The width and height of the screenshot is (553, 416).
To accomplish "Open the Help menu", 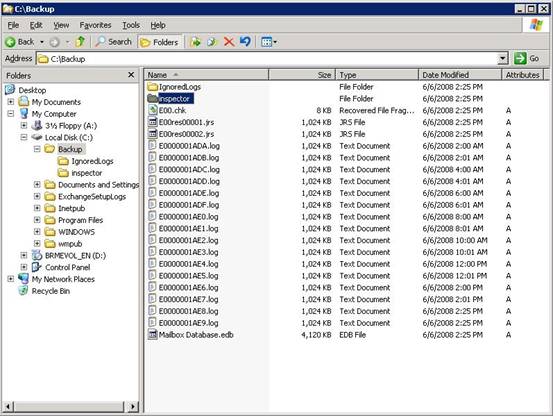I will tap(158, 25).
